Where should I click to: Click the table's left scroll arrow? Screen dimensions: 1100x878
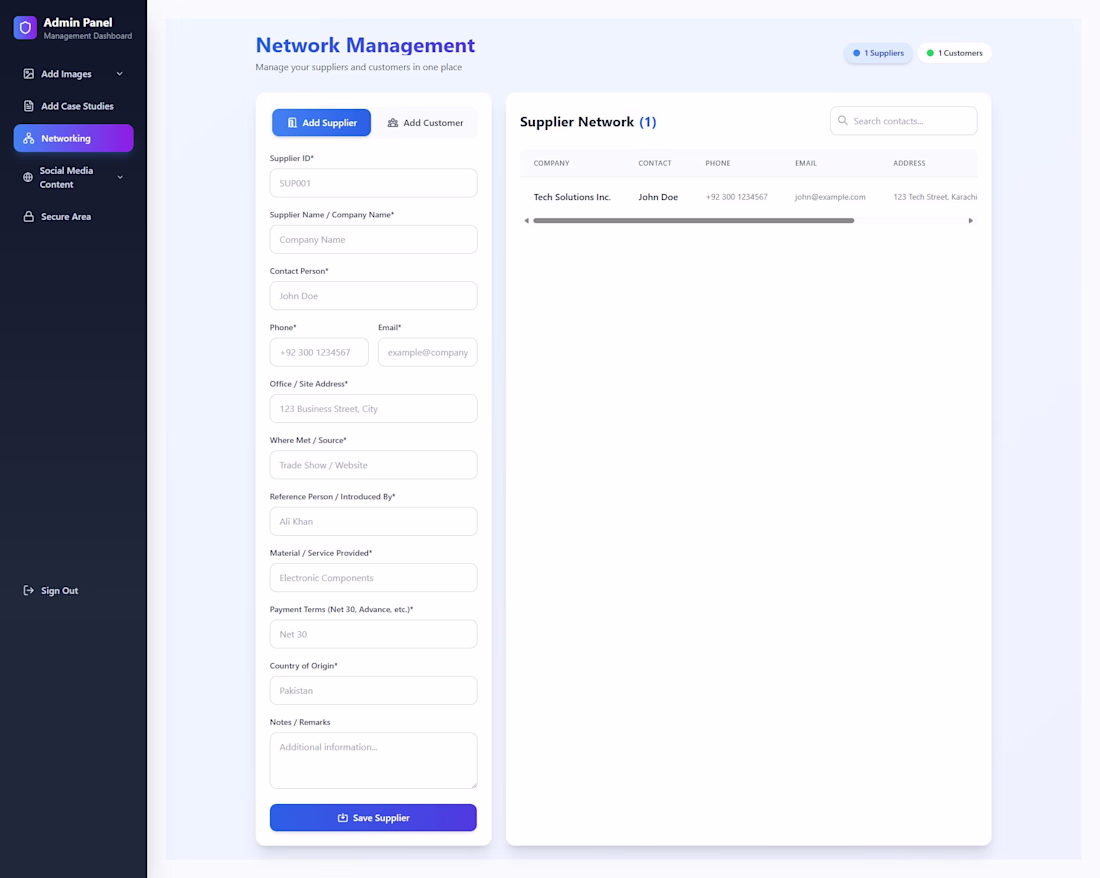[x=527, y=220]
